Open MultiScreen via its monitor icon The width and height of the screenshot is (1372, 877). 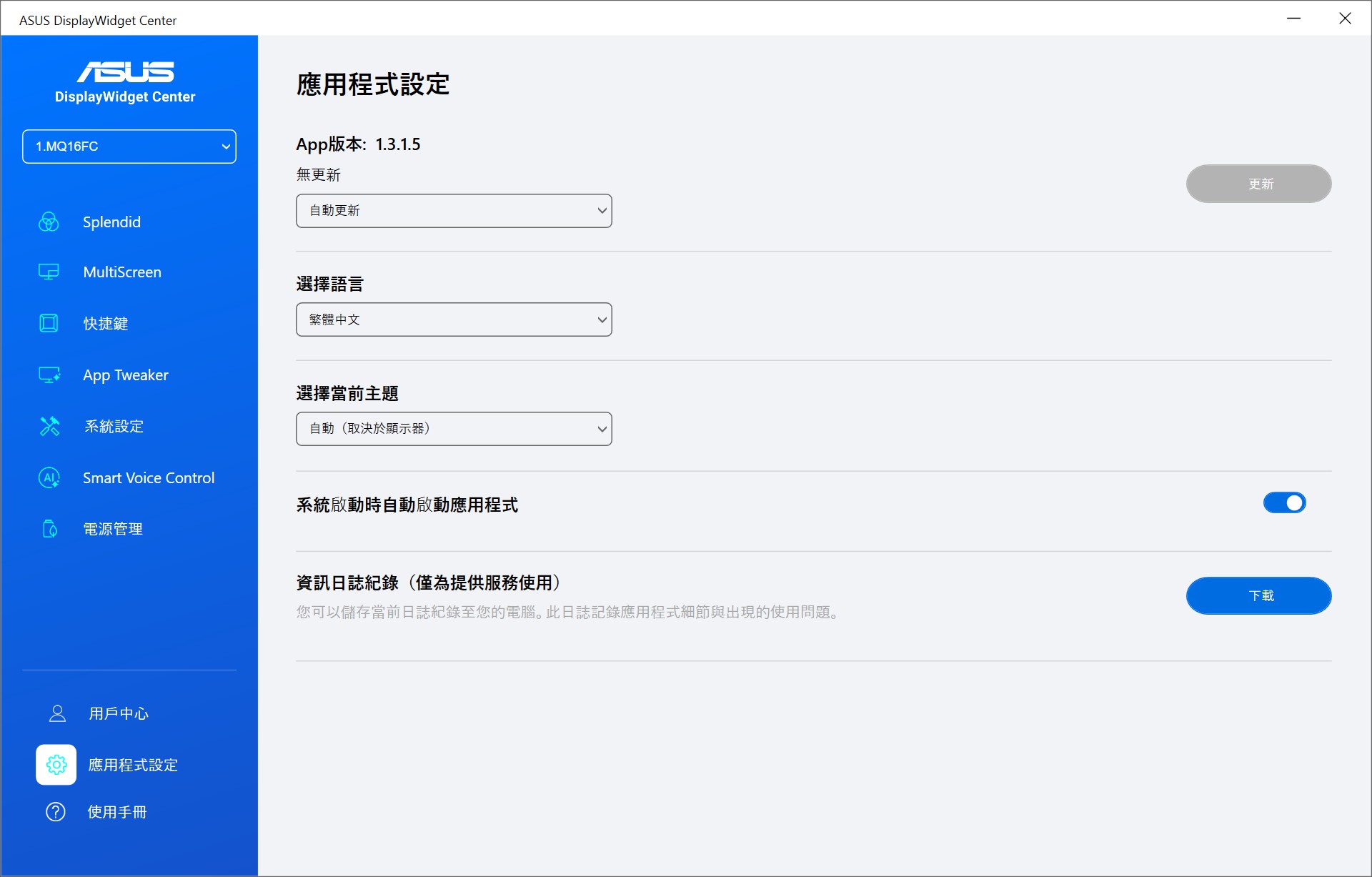[49, 272]
